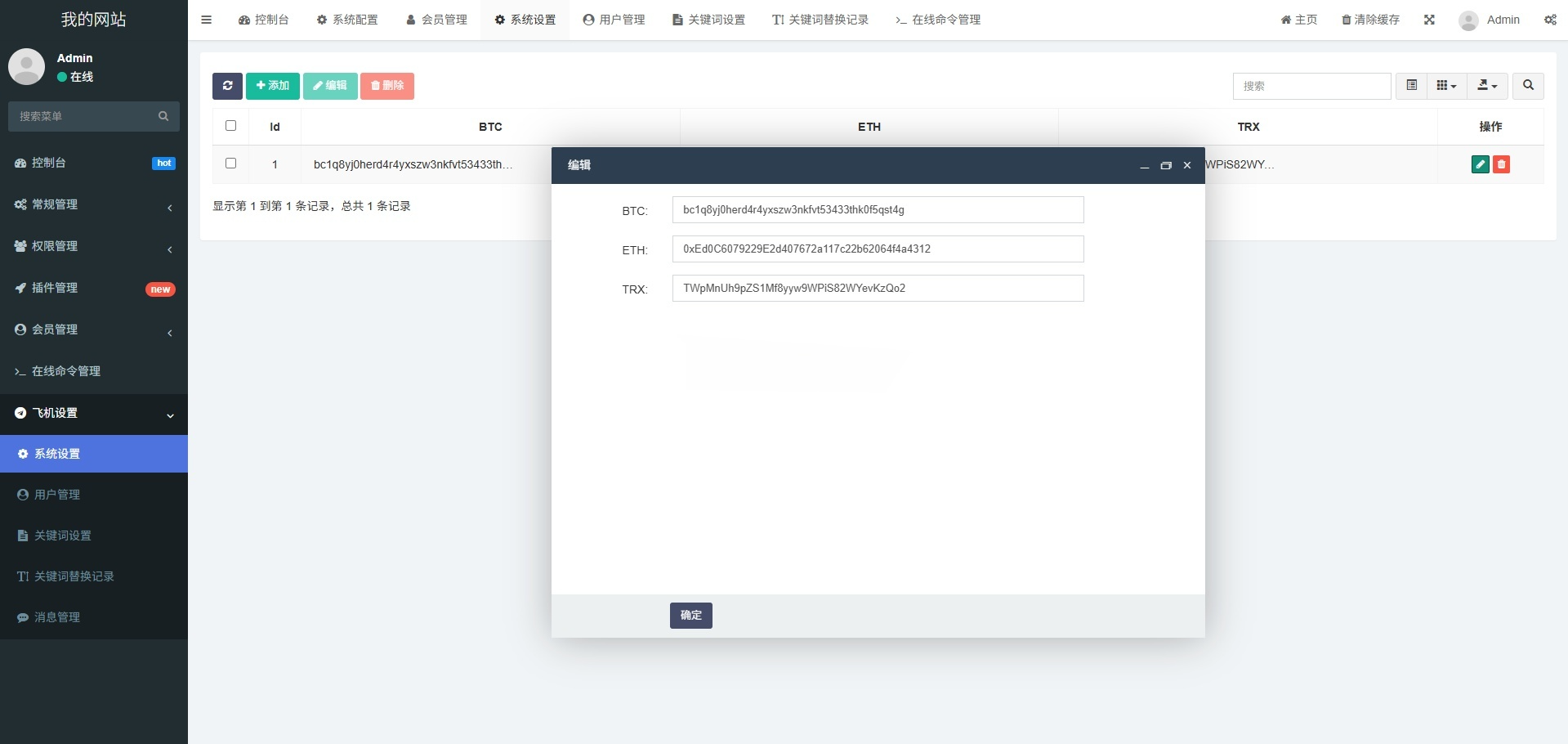Click the search magnifier in the table toolbar
Screen dimensions: 1568x744
click(x=1526, y=86)
